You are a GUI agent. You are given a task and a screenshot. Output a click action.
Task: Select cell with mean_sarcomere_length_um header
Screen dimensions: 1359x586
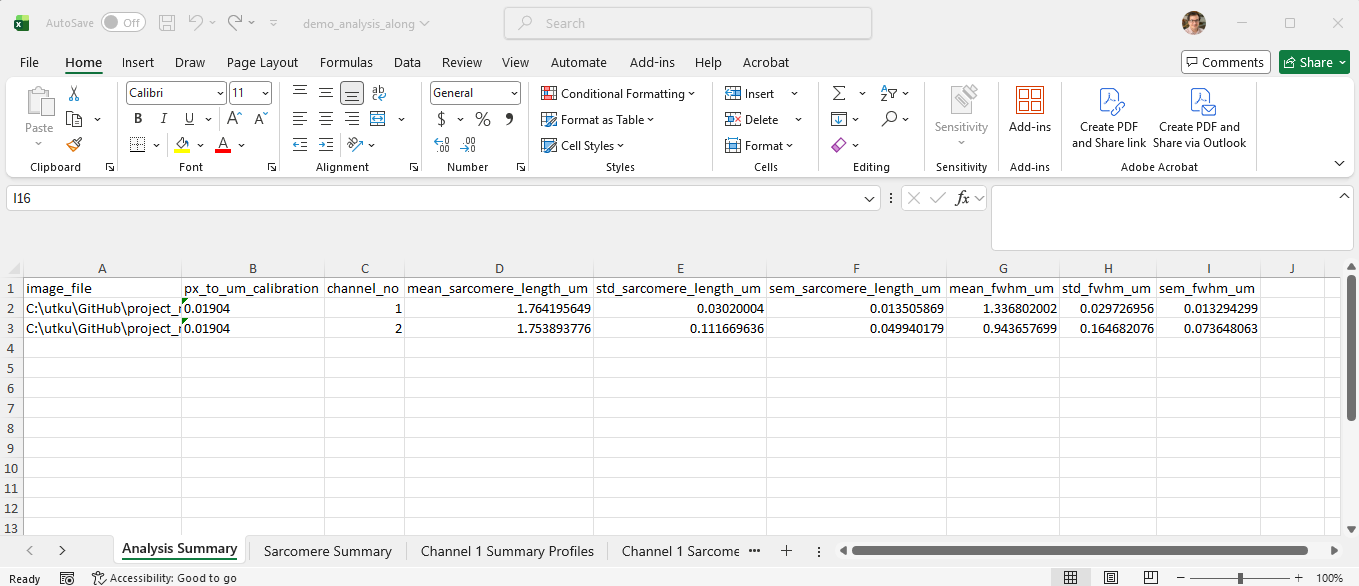coord(499,288)
